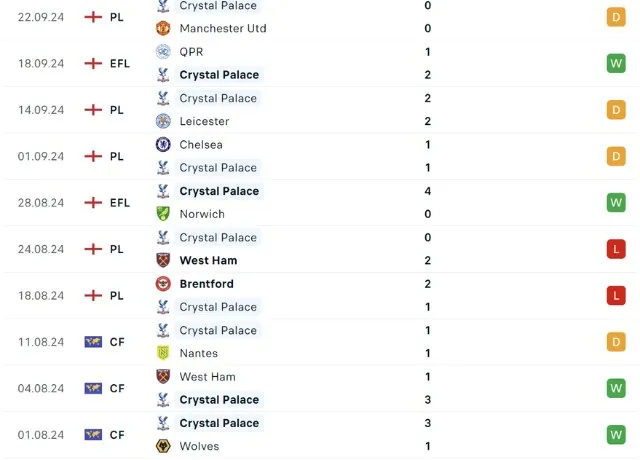Image resolution: width=640 pixels, height=460 pixels.
Task: Click the win badge for the QPR match
Action: 616,63
